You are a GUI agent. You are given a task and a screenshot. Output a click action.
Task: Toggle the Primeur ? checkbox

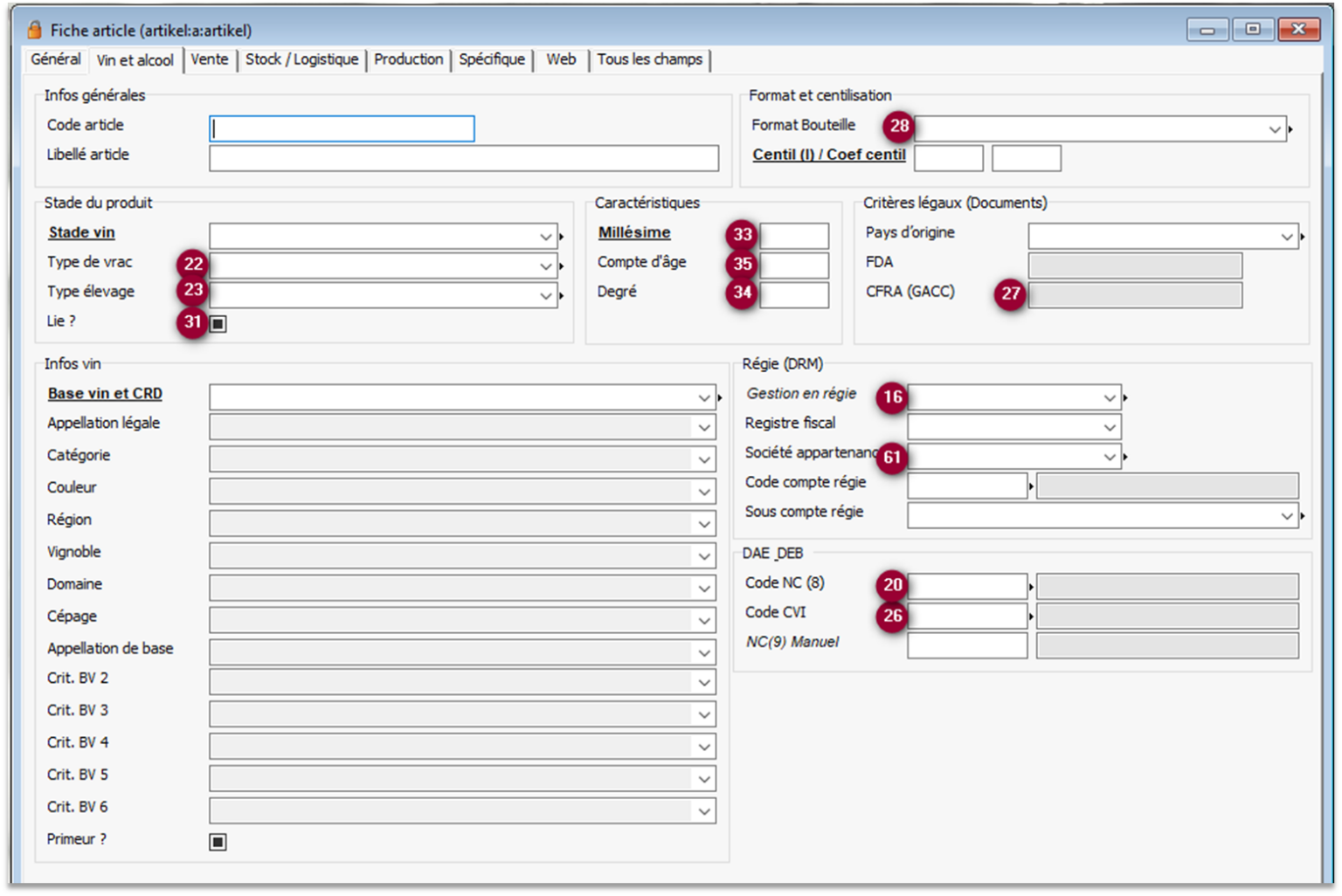pos(218,842)
